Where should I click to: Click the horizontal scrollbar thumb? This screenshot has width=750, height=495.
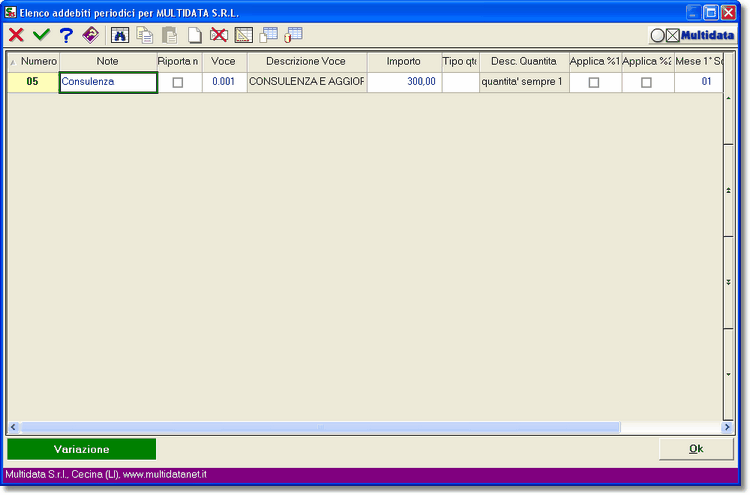320,427
